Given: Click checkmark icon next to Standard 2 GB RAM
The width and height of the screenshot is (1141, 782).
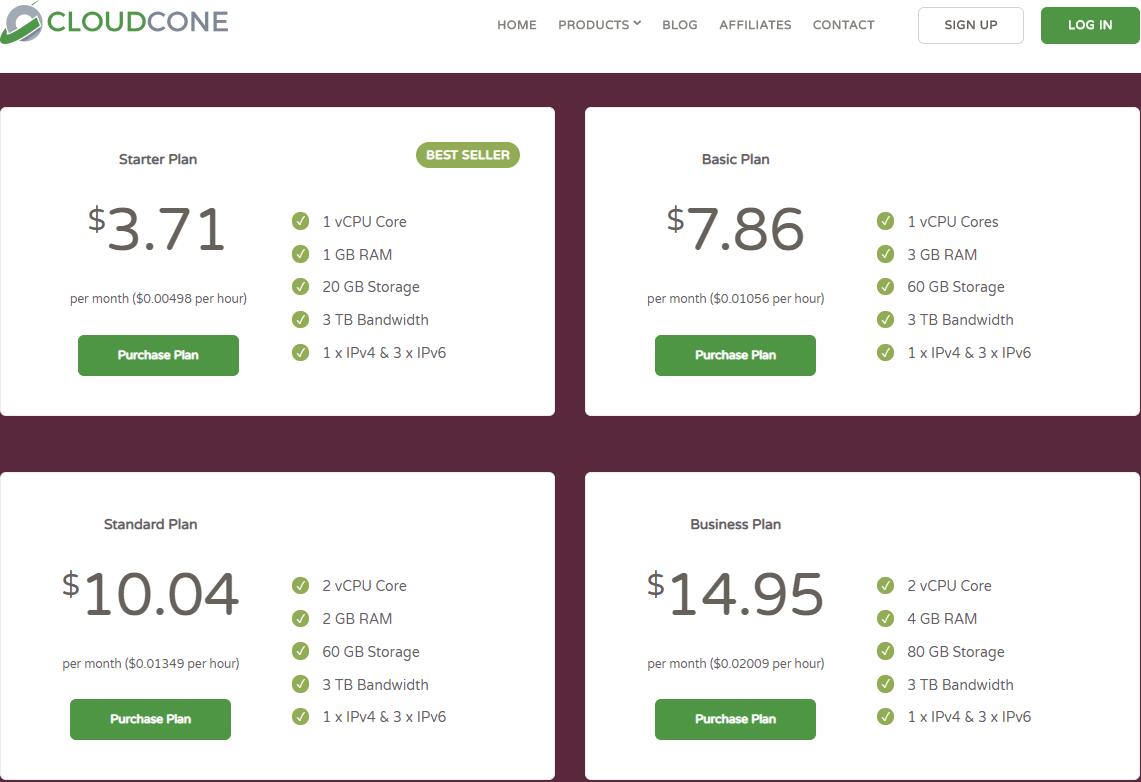Looking at the screenshot, I should click(x=300, y=619).
